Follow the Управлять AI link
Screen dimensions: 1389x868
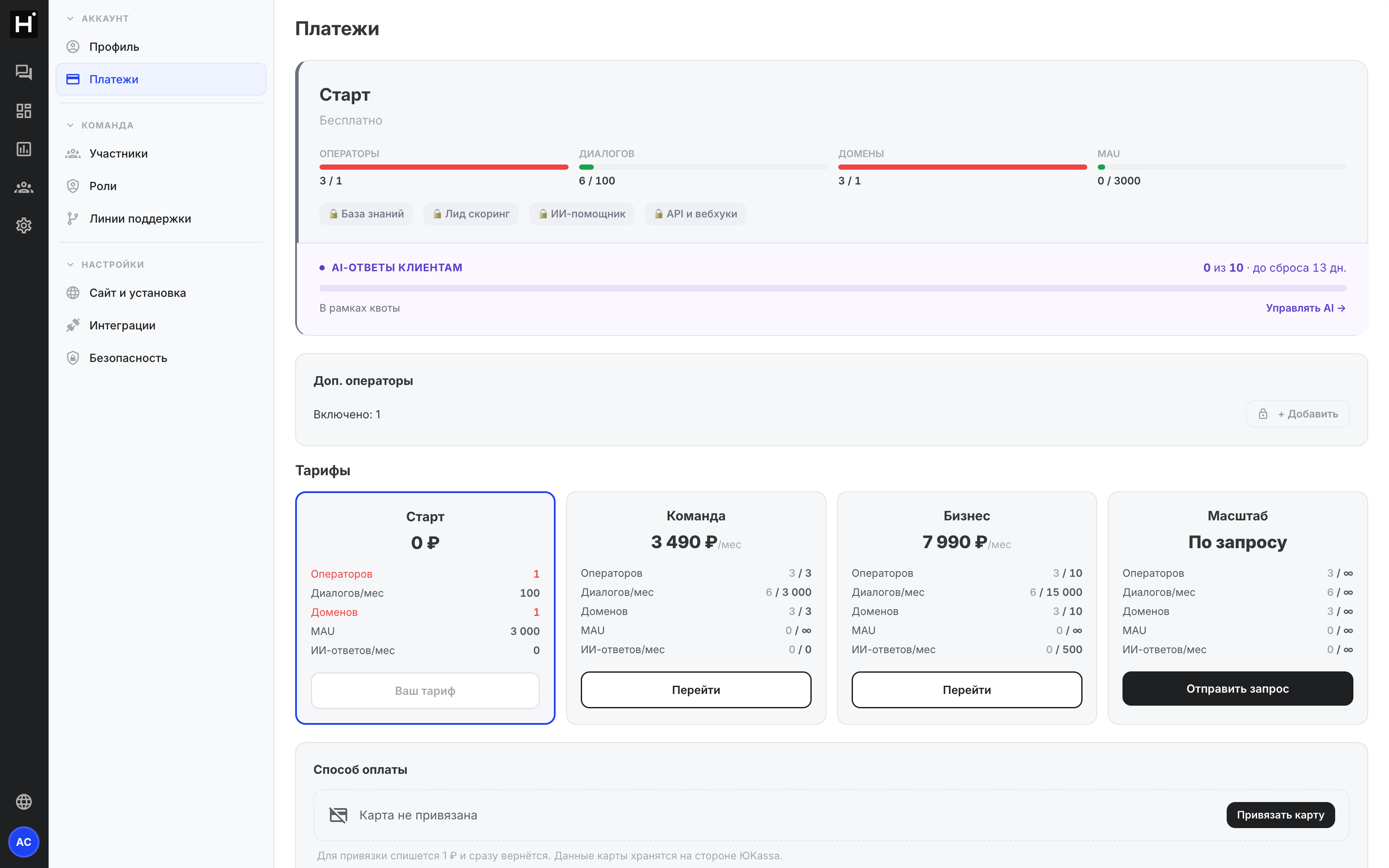point(1306,308)
